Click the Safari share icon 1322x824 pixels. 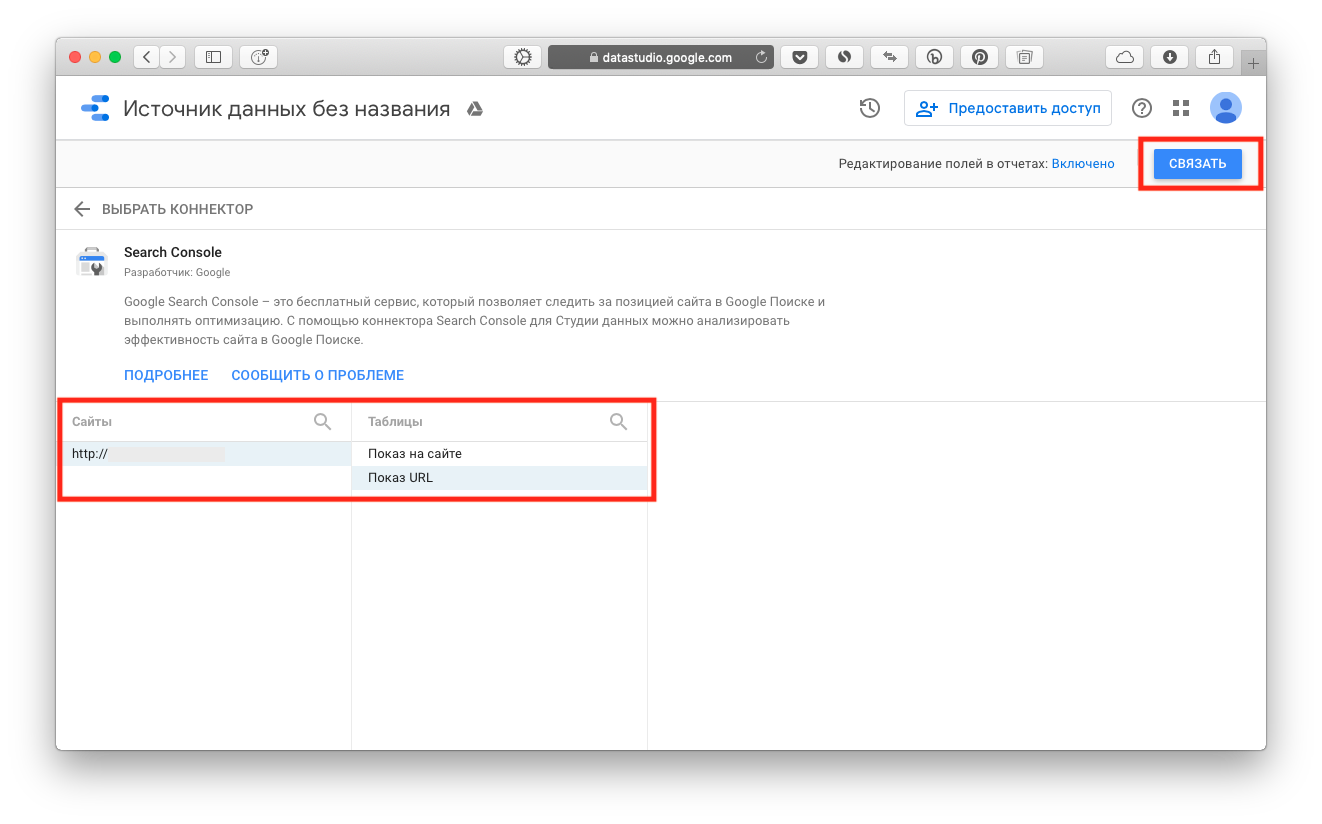pyautogui.click(x=1214, y=57)
